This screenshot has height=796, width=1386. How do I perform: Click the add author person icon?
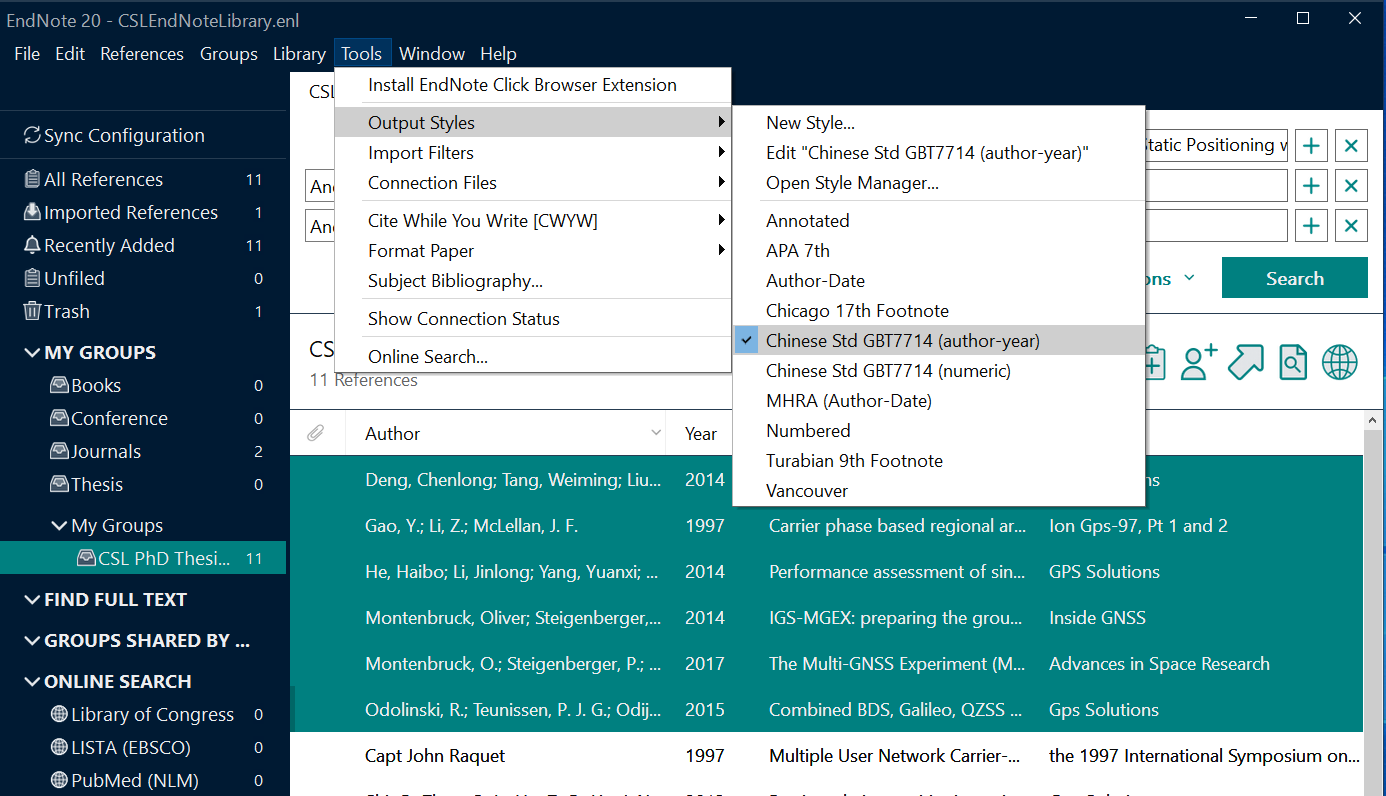(x=1198, y=362)
